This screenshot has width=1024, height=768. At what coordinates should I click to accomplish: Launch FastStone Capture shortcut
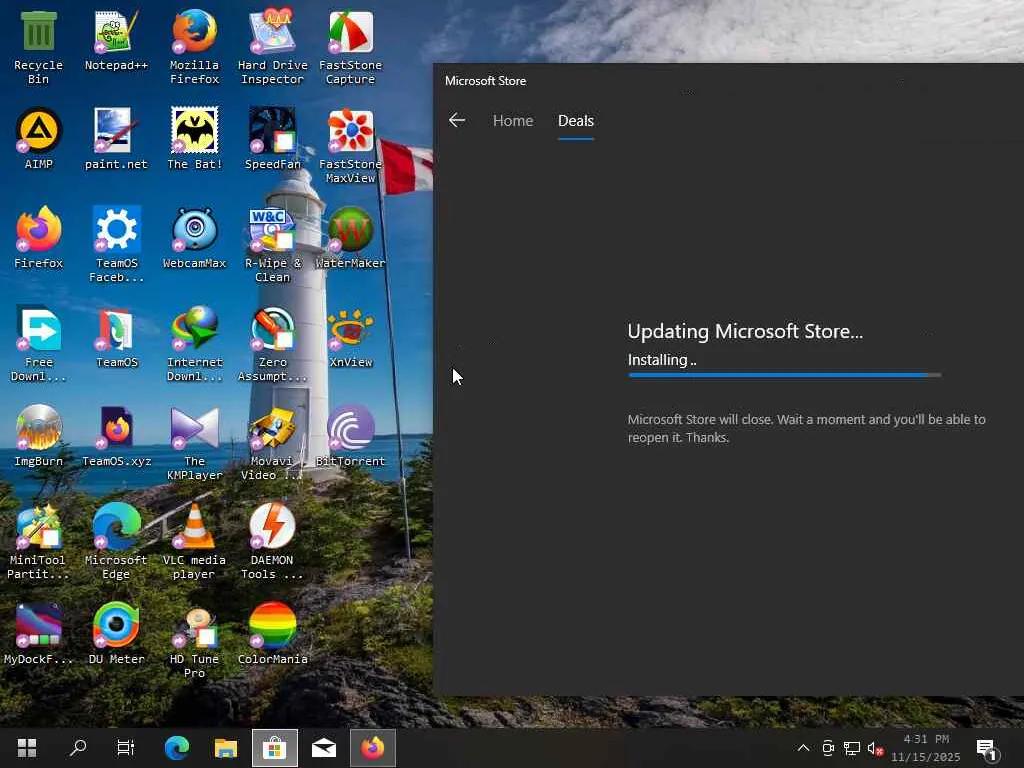click(x=351, y=47)
